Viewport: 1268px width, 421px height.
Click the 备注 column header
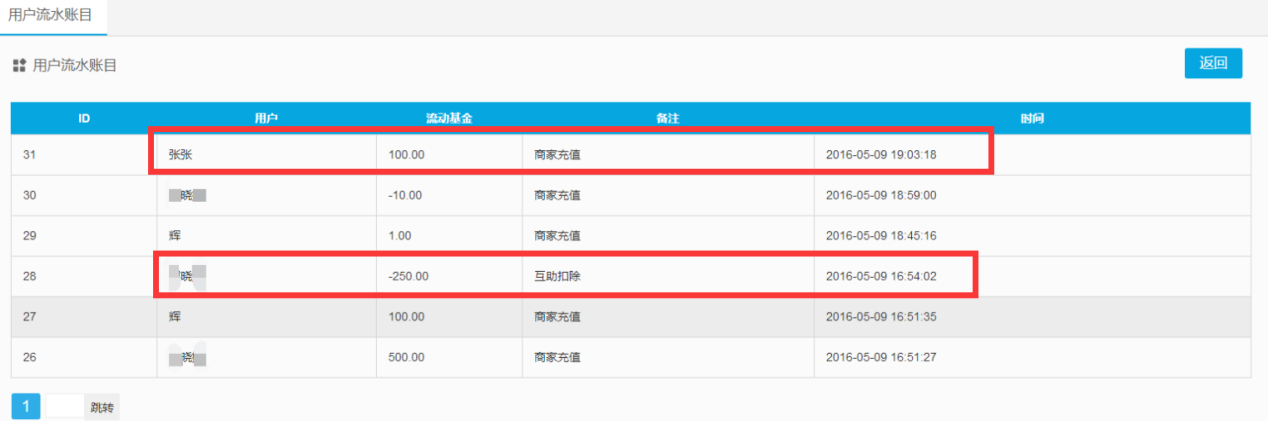668,118
